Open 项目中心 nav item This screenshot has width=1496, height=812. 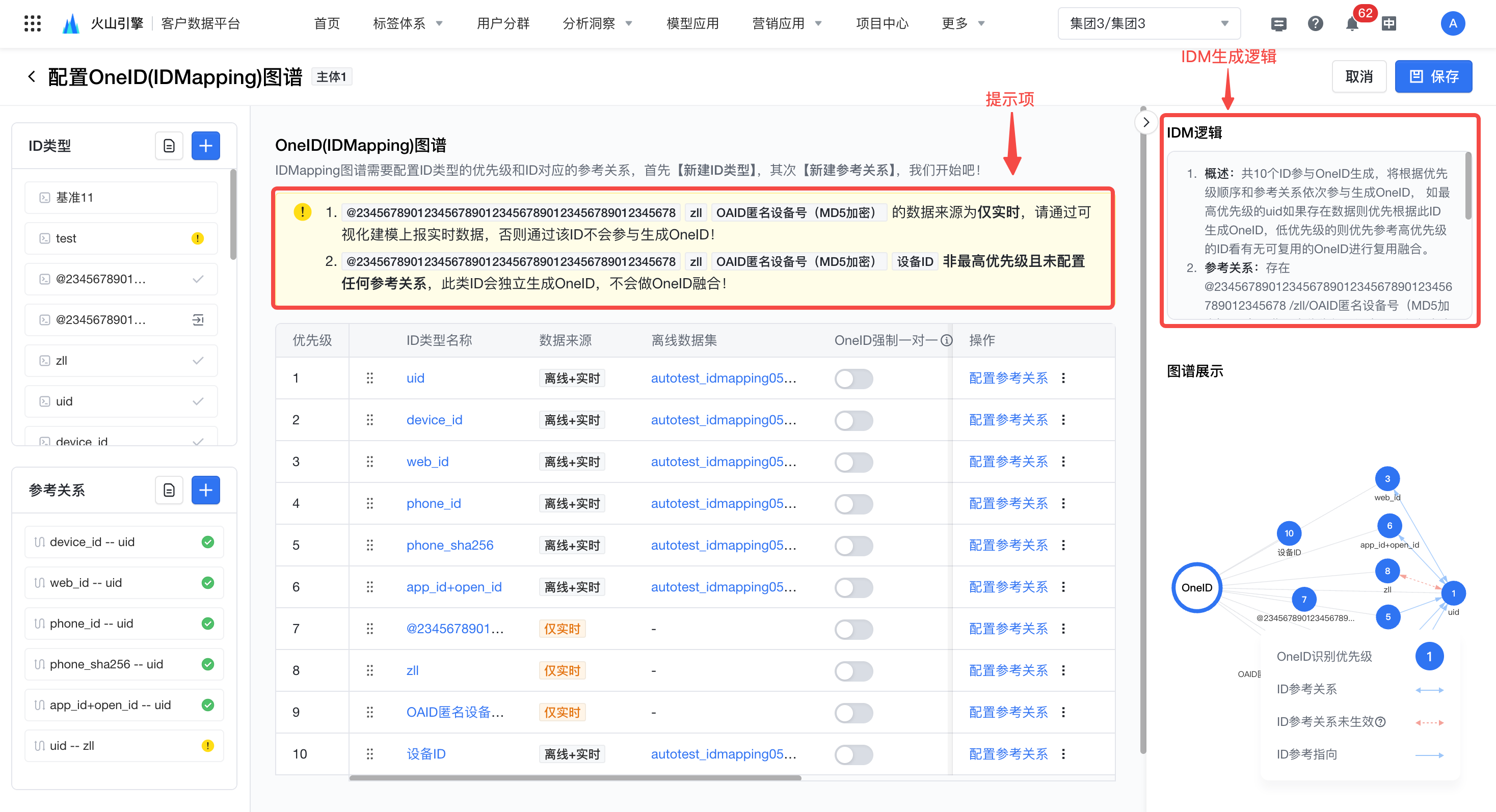click(x=881, y=23)
